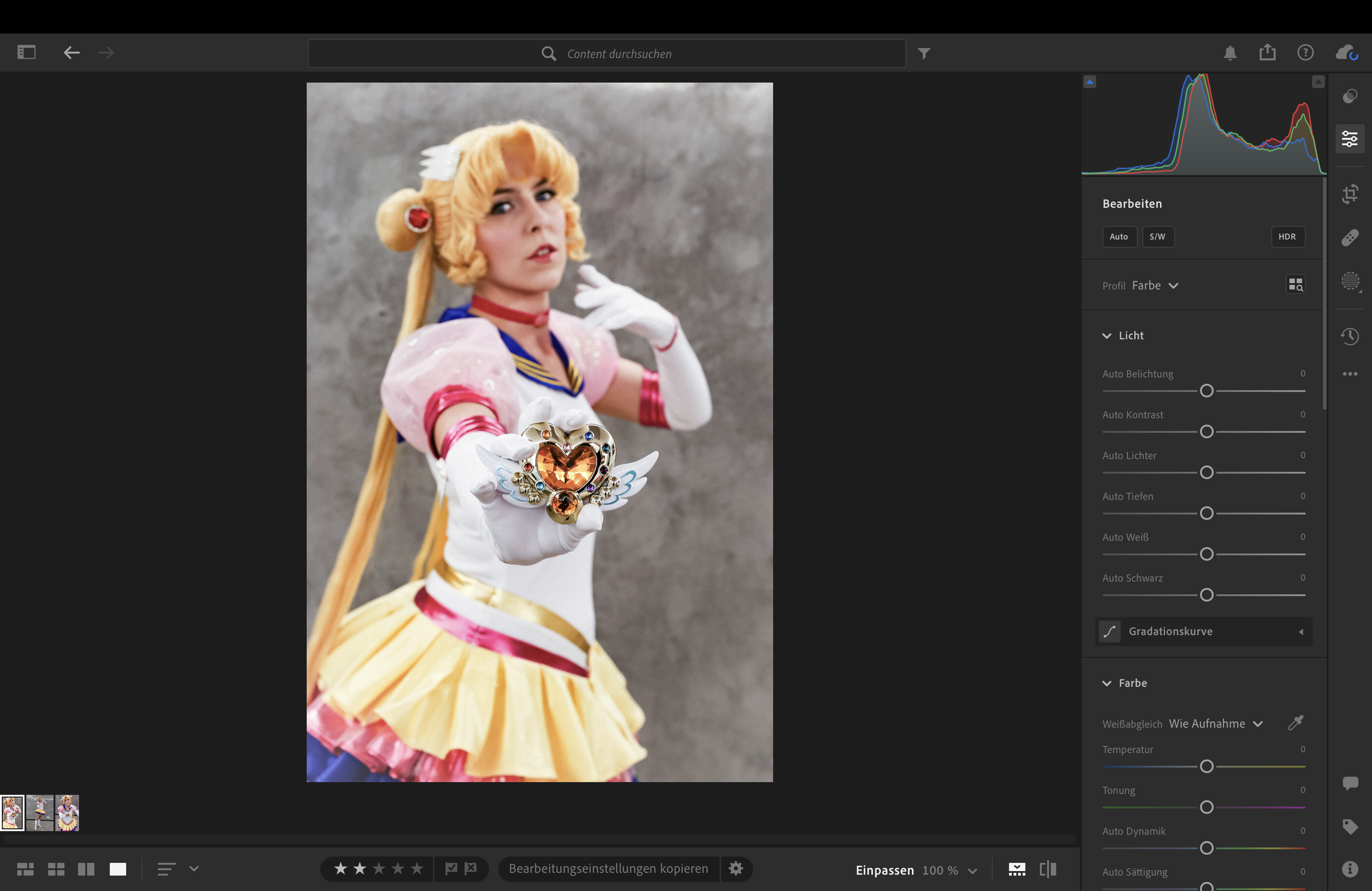Adjust the Auto Tiefen slider handle

[x=1206, y=514]
